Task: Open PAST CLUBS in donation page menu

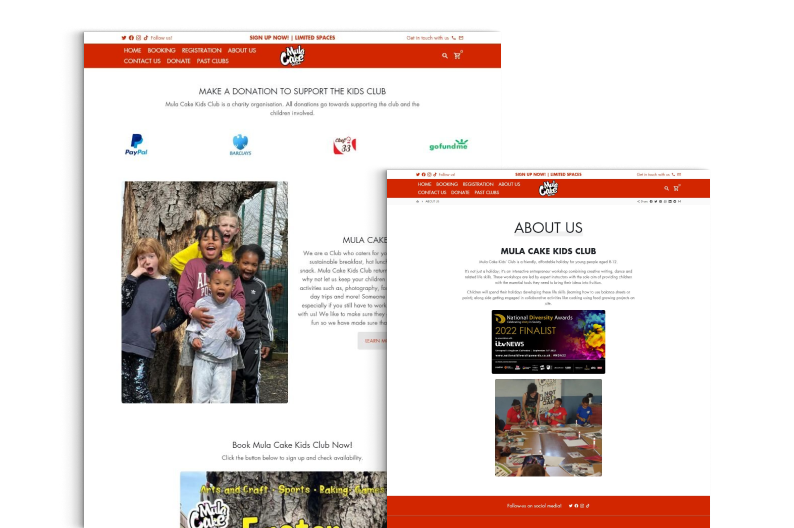Action: click(213, 61)
